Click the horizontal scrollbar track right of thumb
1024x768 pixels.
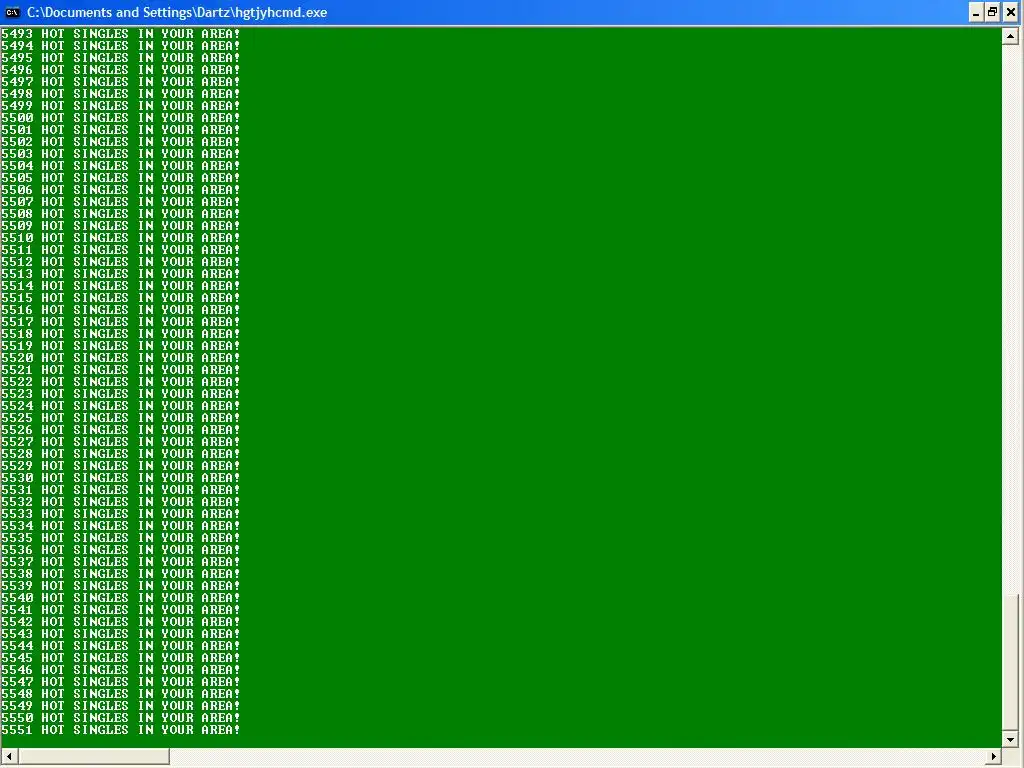pos(577,757)
